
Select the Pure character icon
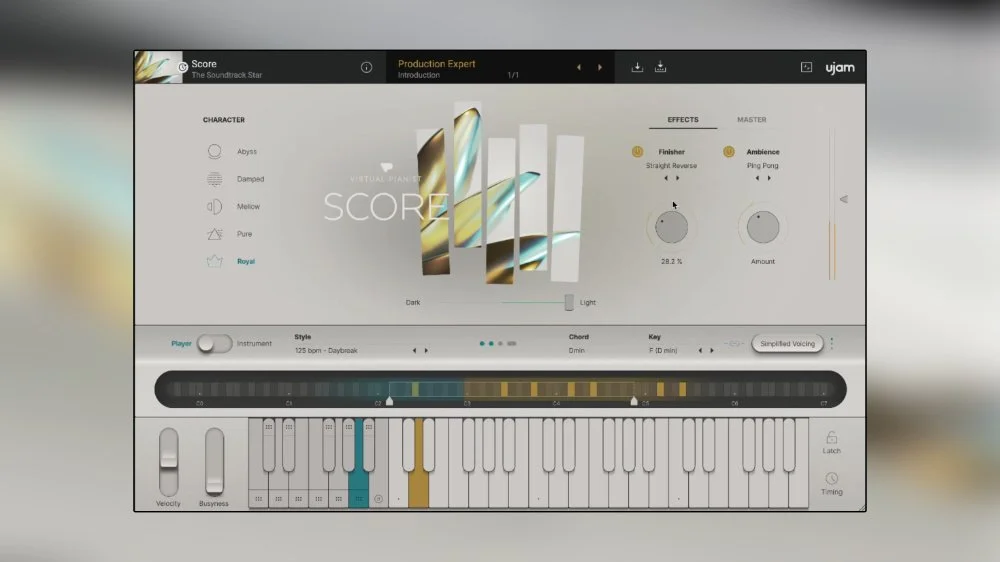(214, 233)
